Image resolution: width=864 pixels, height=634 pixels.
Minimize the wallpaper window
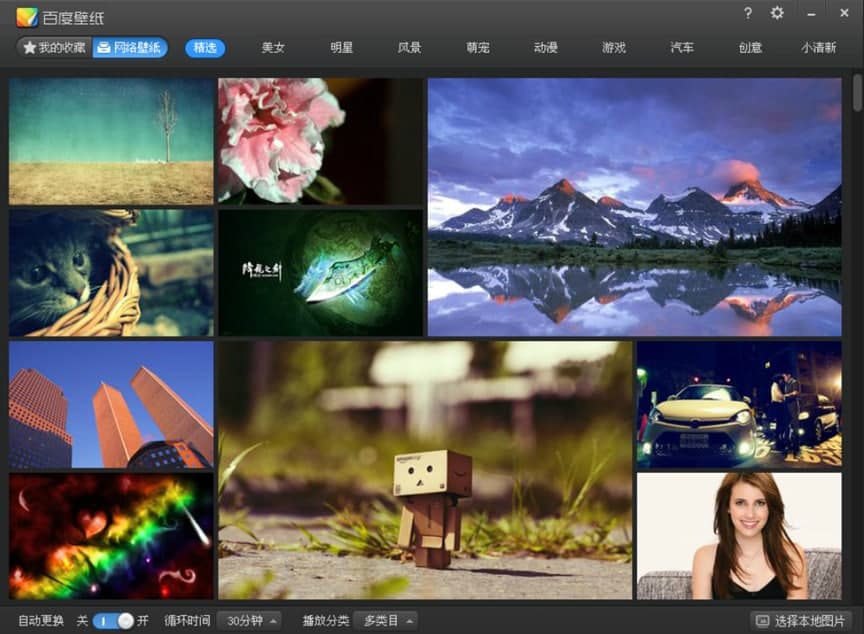(x=811, y=13)
